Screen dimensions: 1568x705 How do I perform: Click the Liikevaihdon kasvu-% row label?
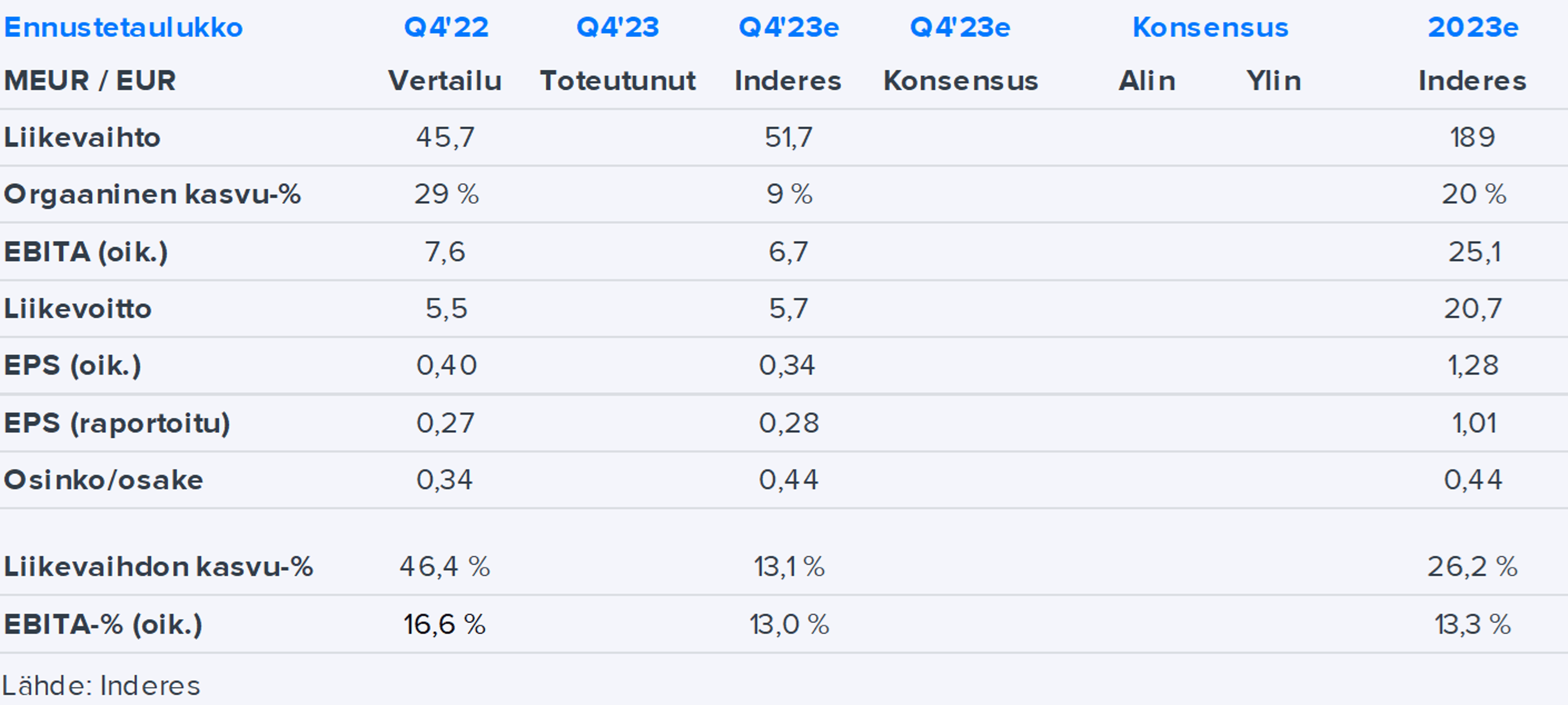pos(158,567)
